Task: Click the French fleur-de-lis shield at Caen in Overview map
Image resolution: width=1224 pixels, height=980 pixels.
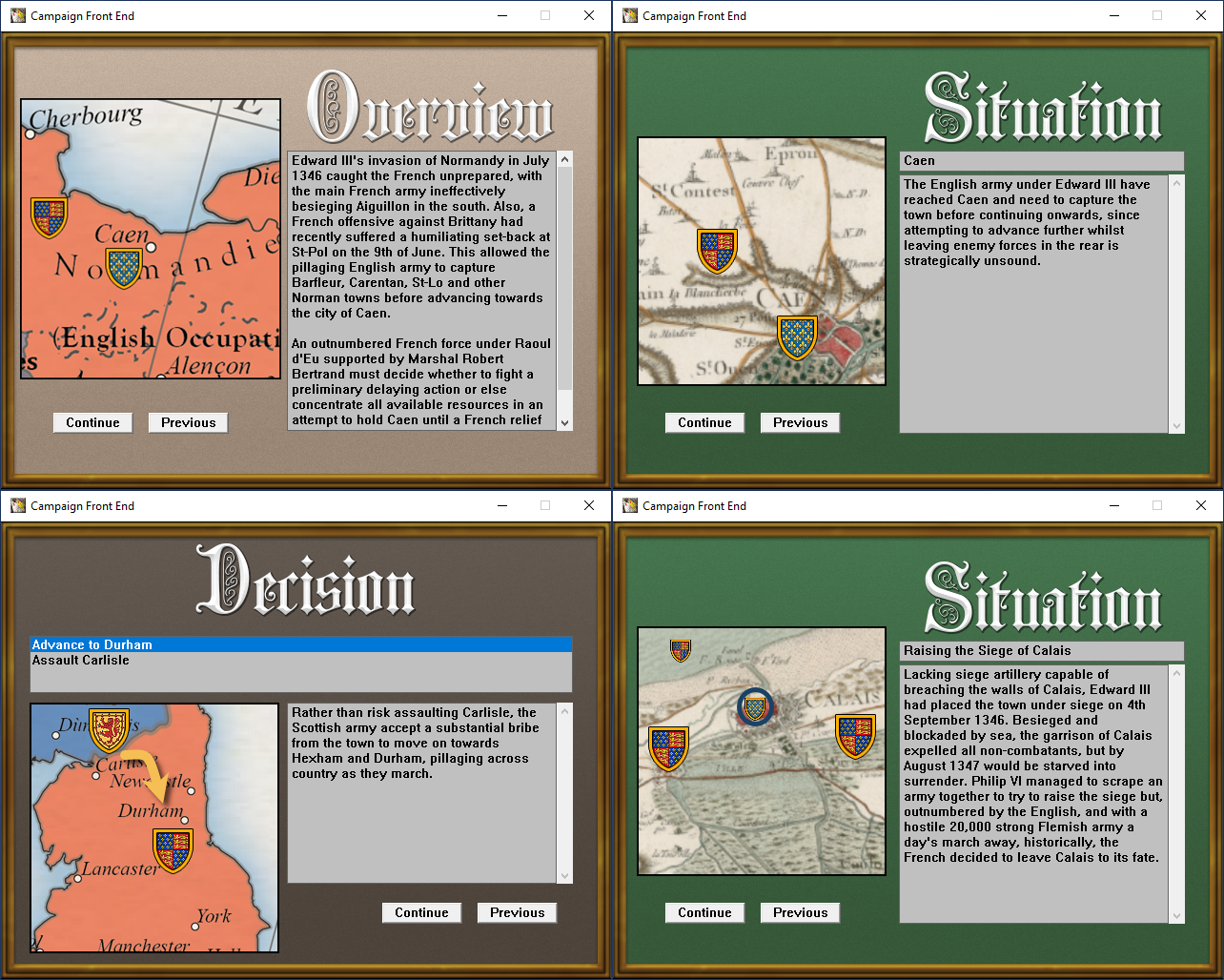Action: coord(123,268)
